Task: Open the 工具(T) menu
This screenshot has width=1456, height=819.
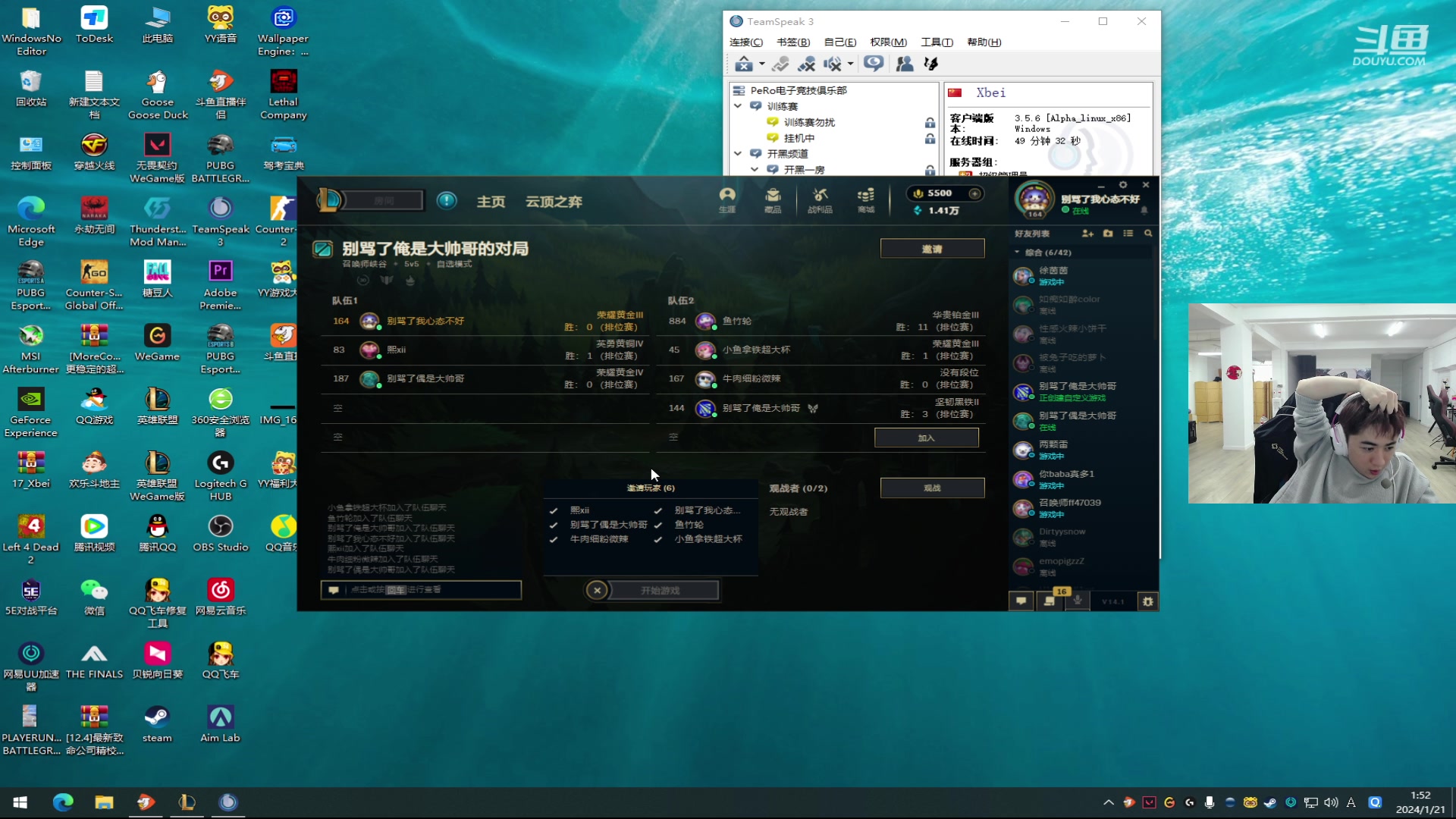Action: [937, 42]
